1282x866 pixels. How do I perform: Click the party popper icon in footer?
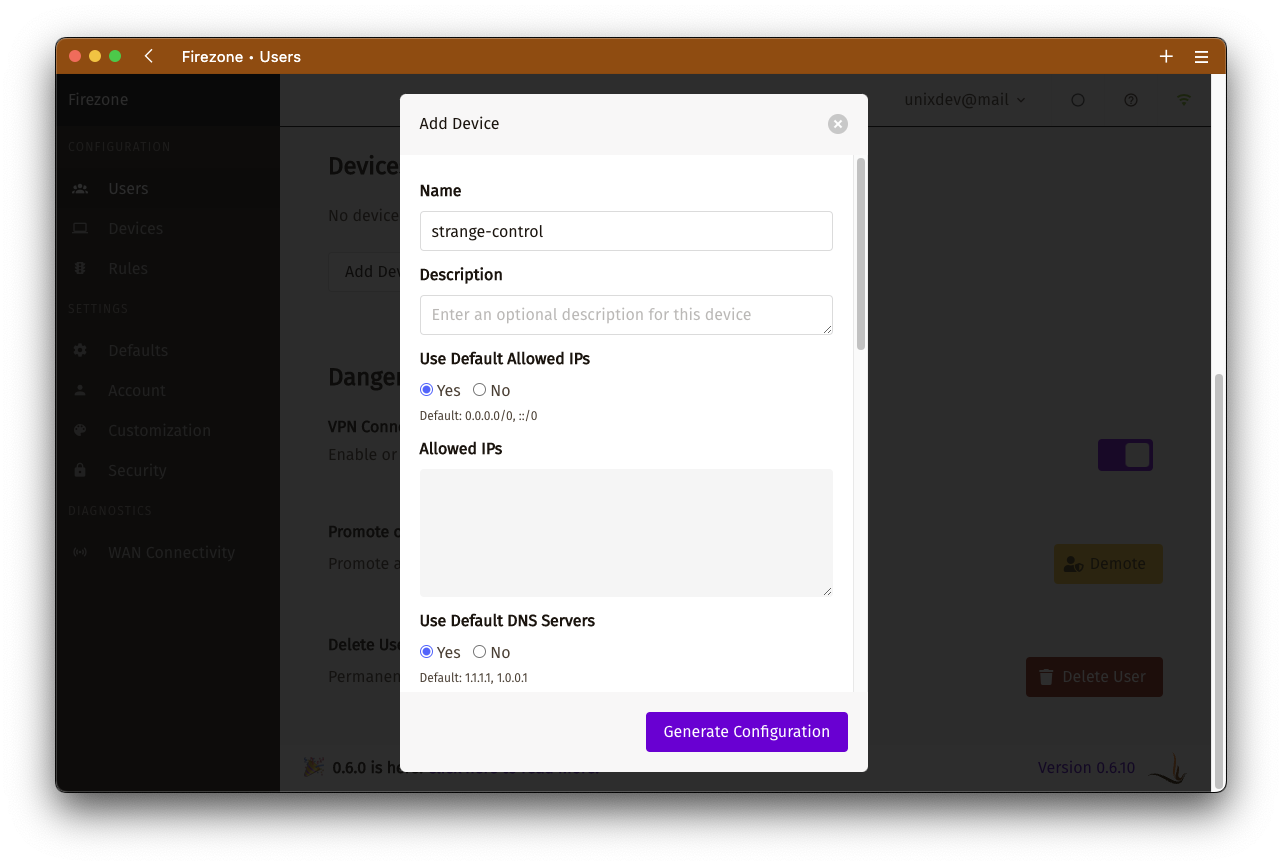click(313, 767)
